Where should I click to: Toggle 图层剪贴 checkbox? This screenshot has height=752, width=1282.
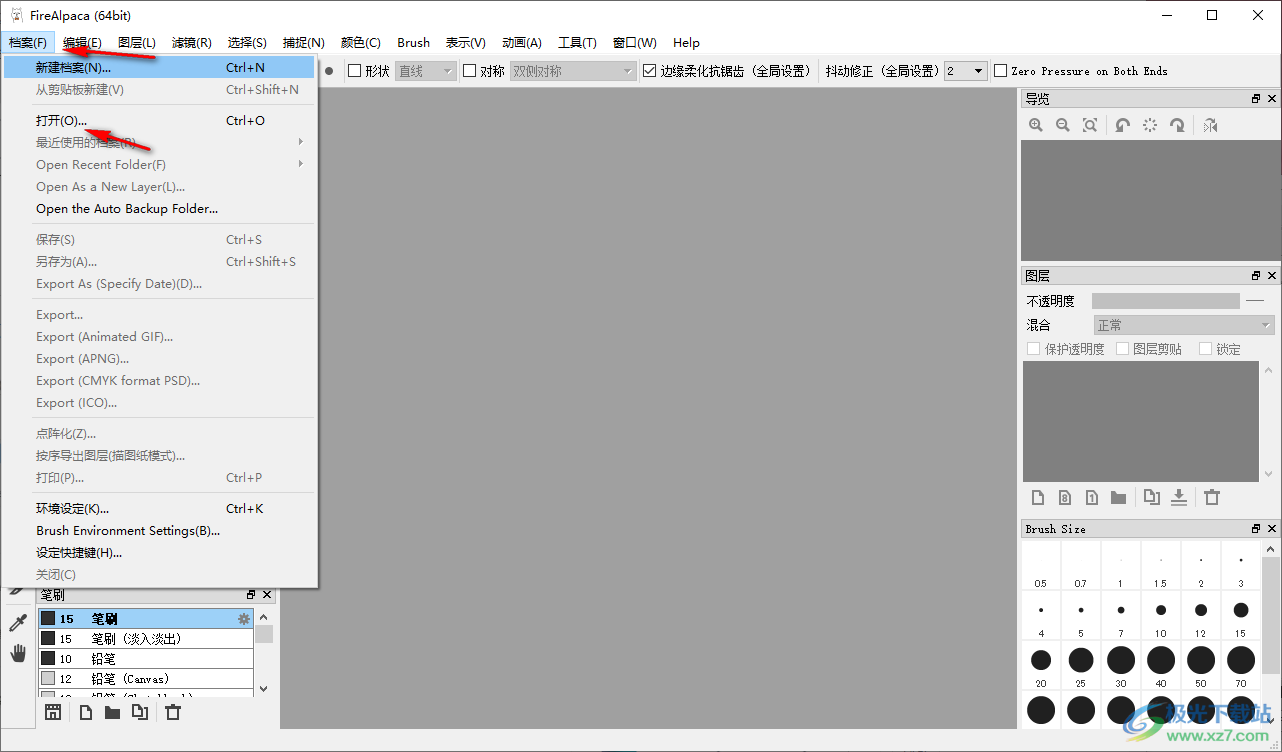coord(1122,349)
